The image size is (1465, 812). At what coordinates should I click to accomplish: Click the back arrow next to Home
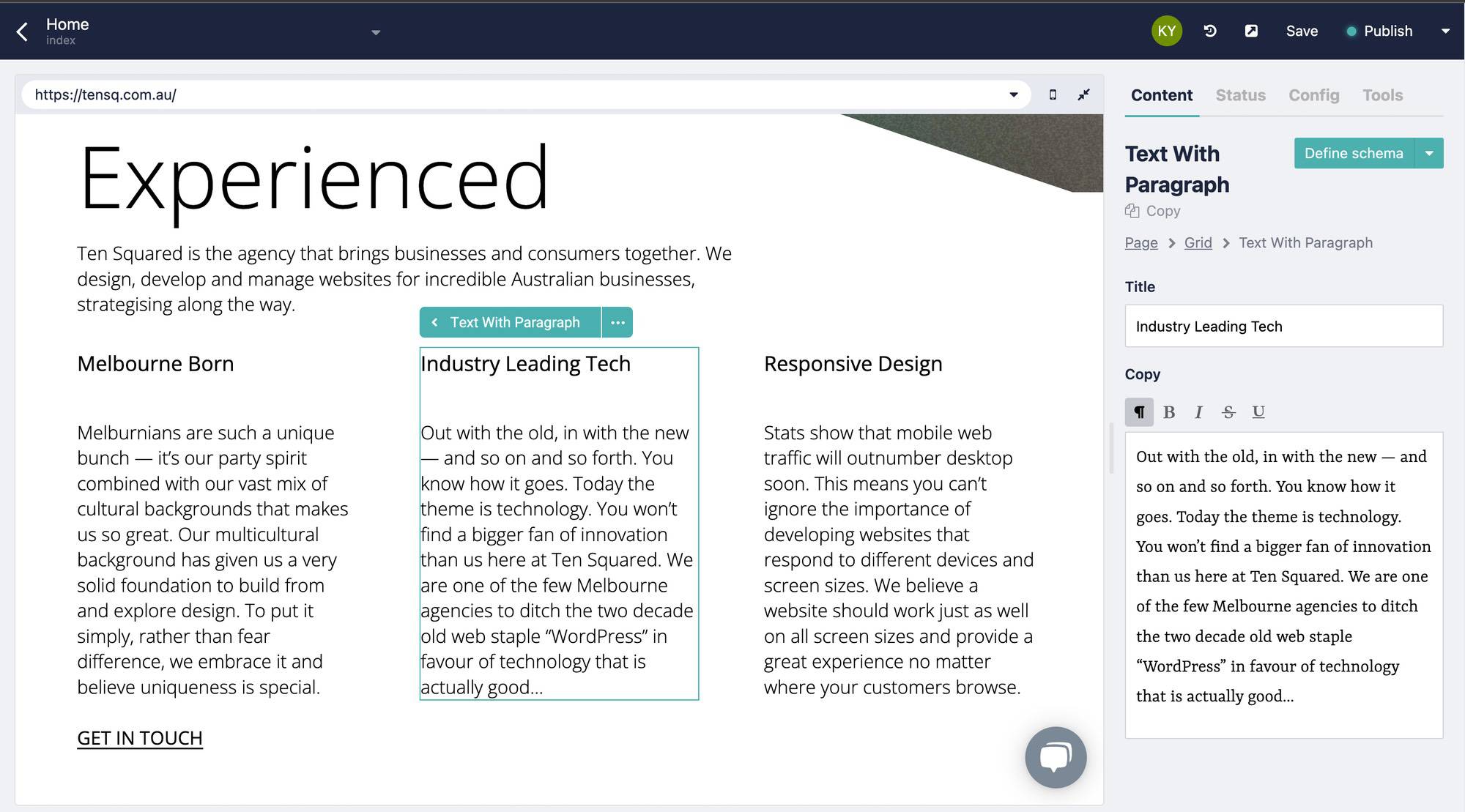click(x=23, y=31)
